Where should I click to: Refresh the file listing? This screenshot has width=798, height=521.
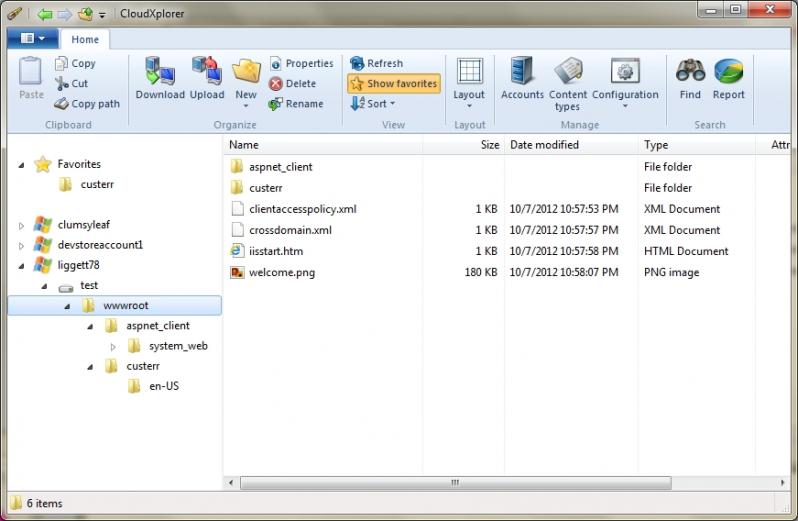(x=377, y=63)
